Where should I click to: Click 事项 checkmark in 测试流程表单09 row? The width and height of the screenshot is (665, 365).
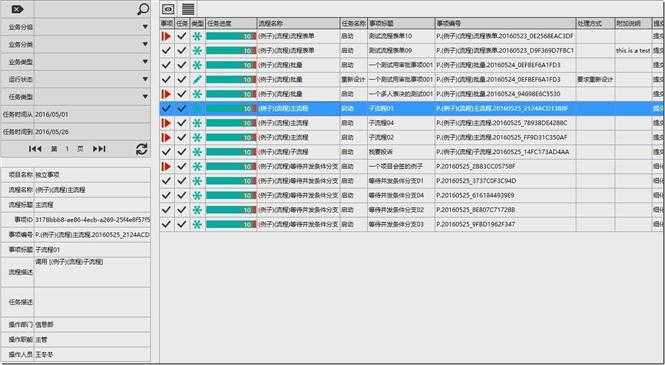(x=166, y=51)
